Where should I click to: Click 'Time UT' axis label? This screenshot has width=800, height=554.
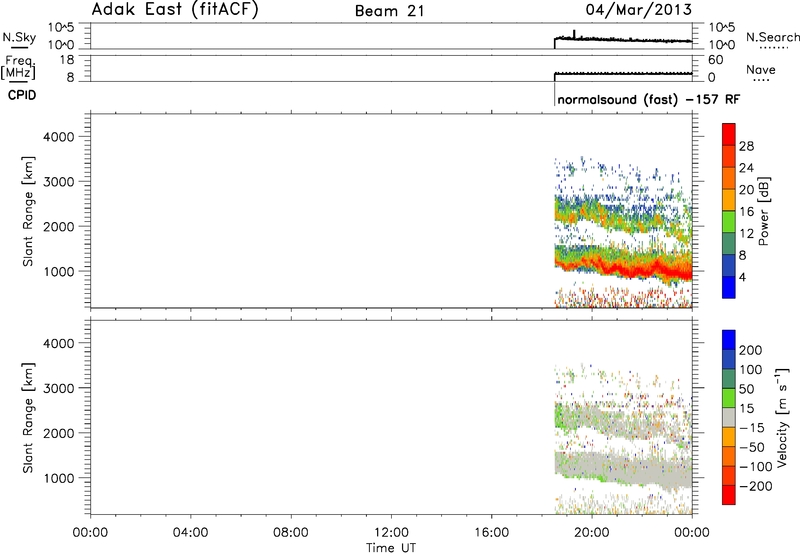391,548
